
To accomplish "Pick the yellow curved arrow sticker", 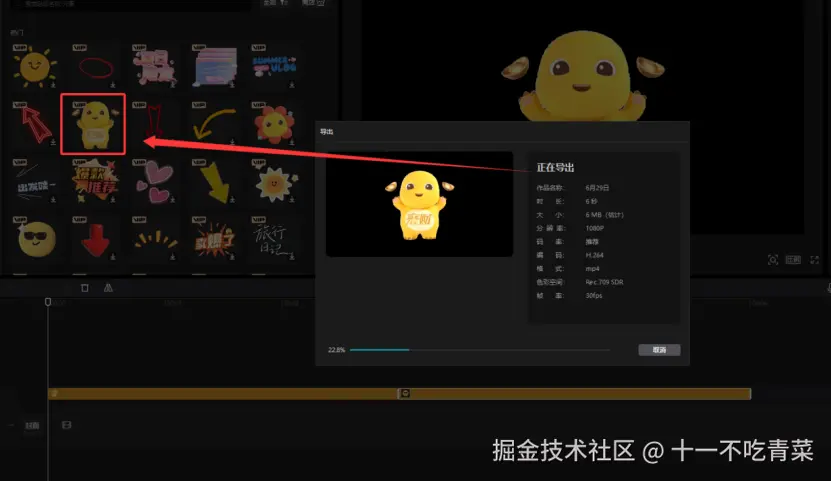I will click(x=214, y=123).
